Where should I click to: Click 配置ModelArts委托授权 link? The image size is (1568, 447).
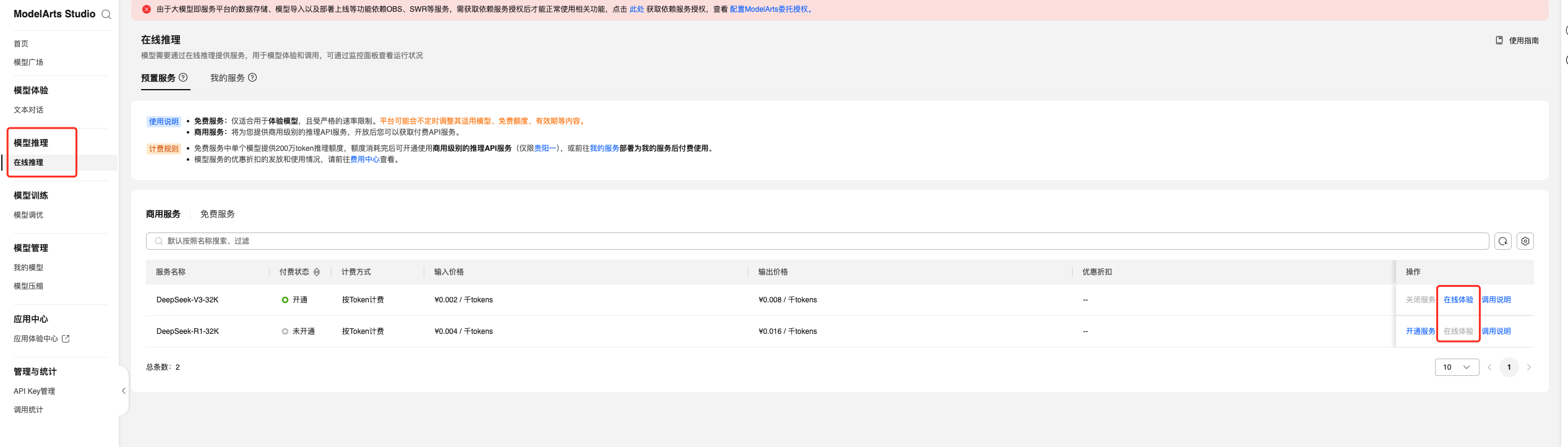click(x=769, y=9)
